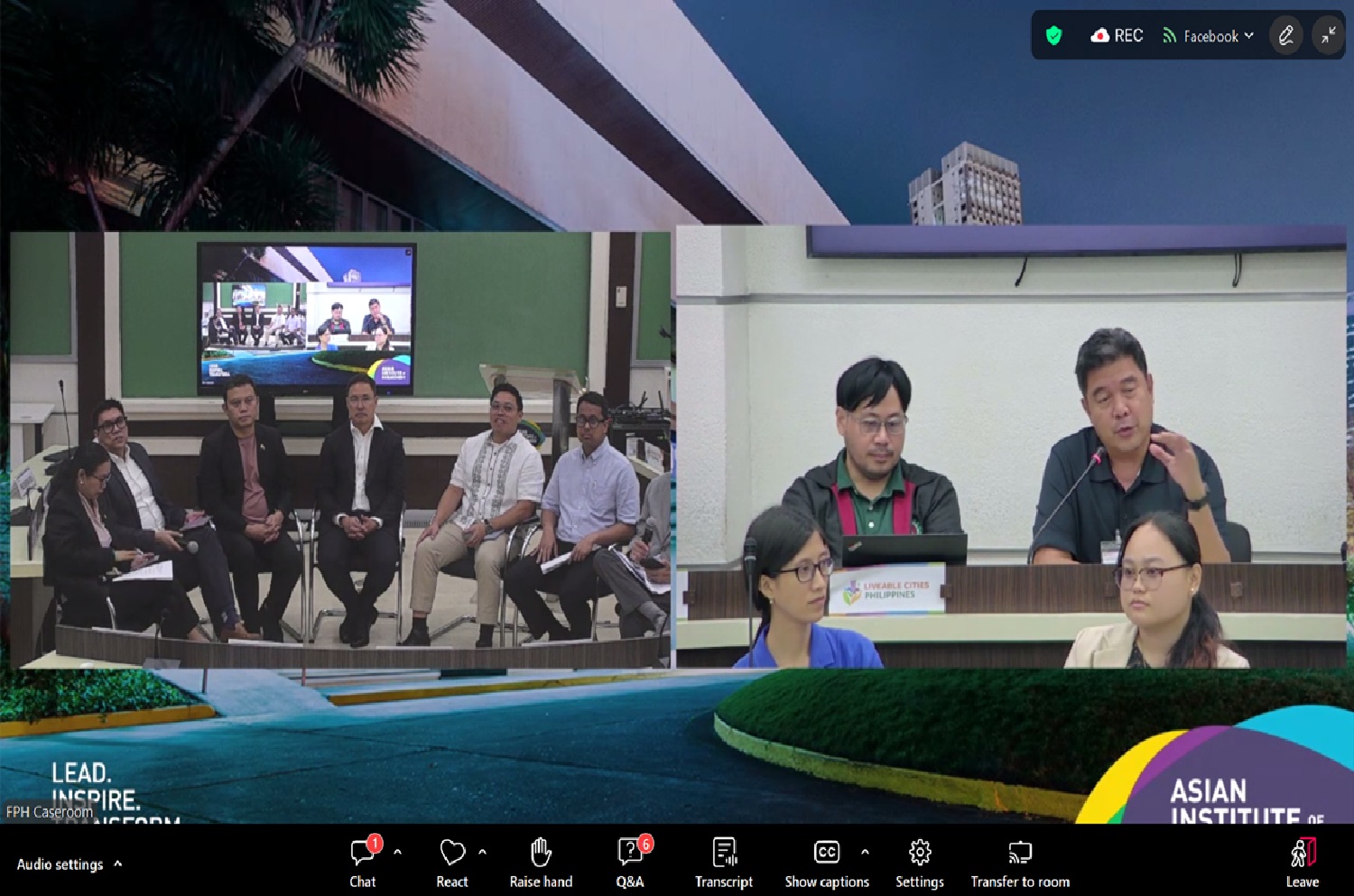Click the annotate pencil icon
Viewport: 1354px width, 896px height.
1286,36
